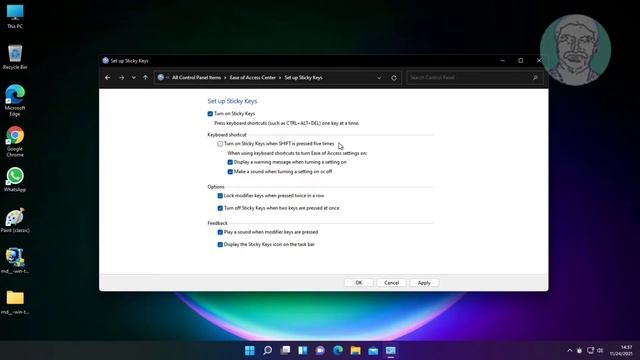640x360 pixels.
Task: Toggle Lock modifier keys when pressed twice
Action: coord(220,196)
